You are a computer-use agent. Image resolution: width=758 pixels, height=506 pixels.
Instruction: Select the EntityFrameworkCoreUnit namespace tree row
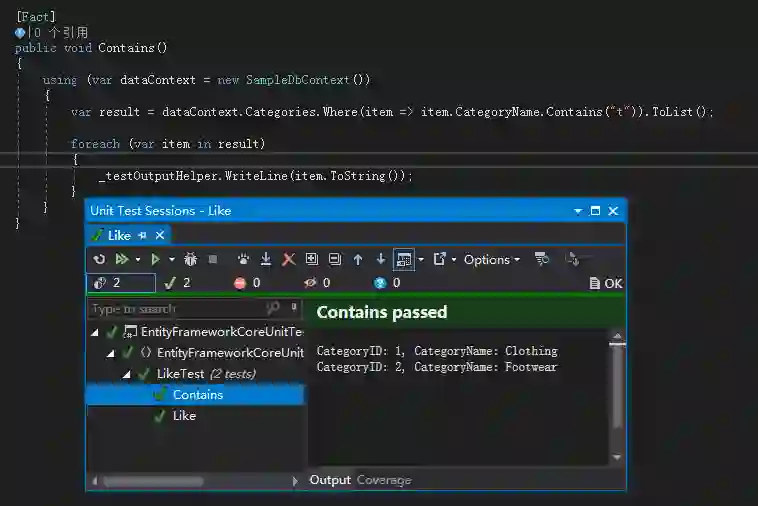[196, 353]
